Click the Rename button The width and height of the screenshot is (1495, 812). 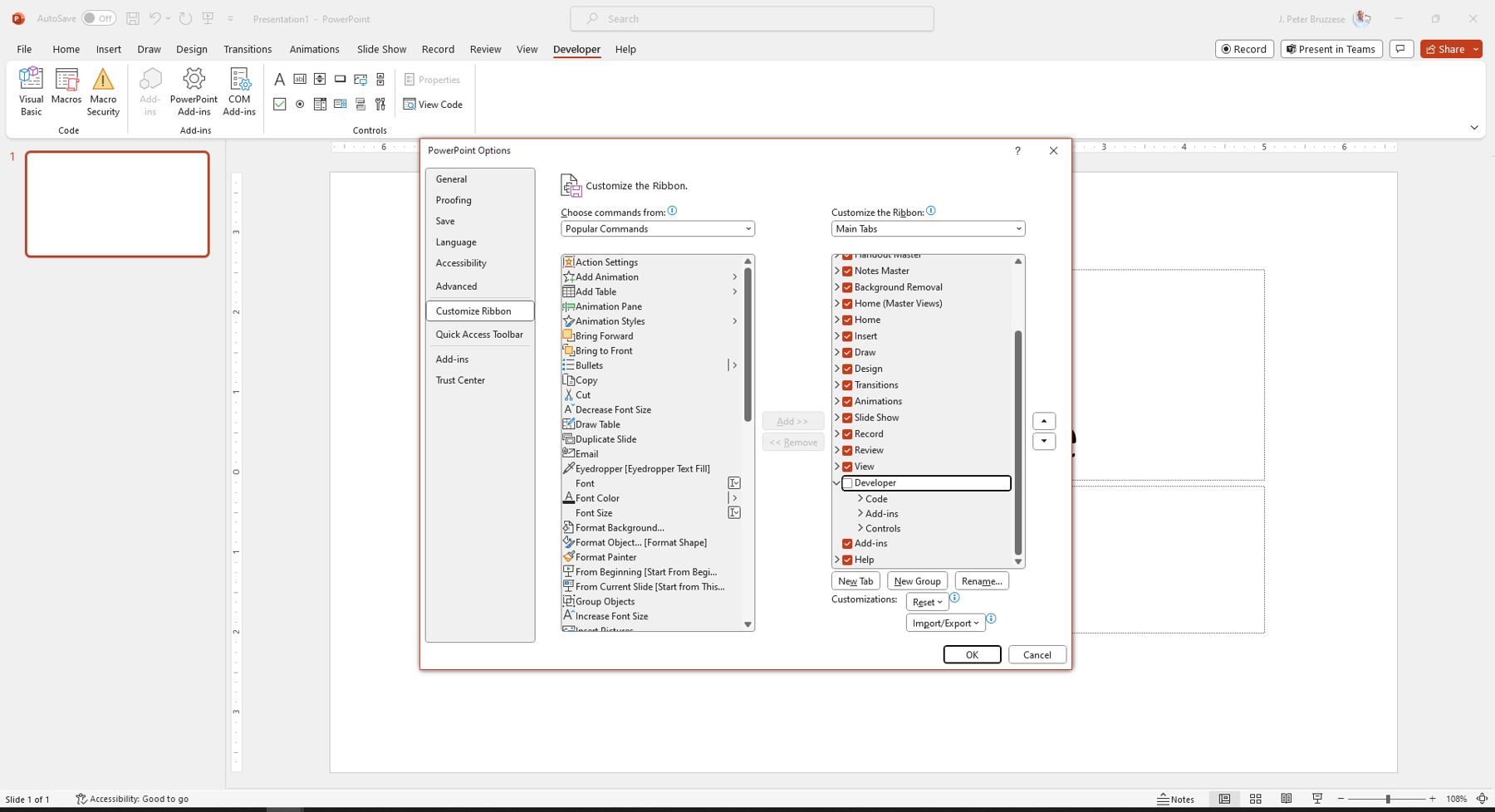click(982, 581)
